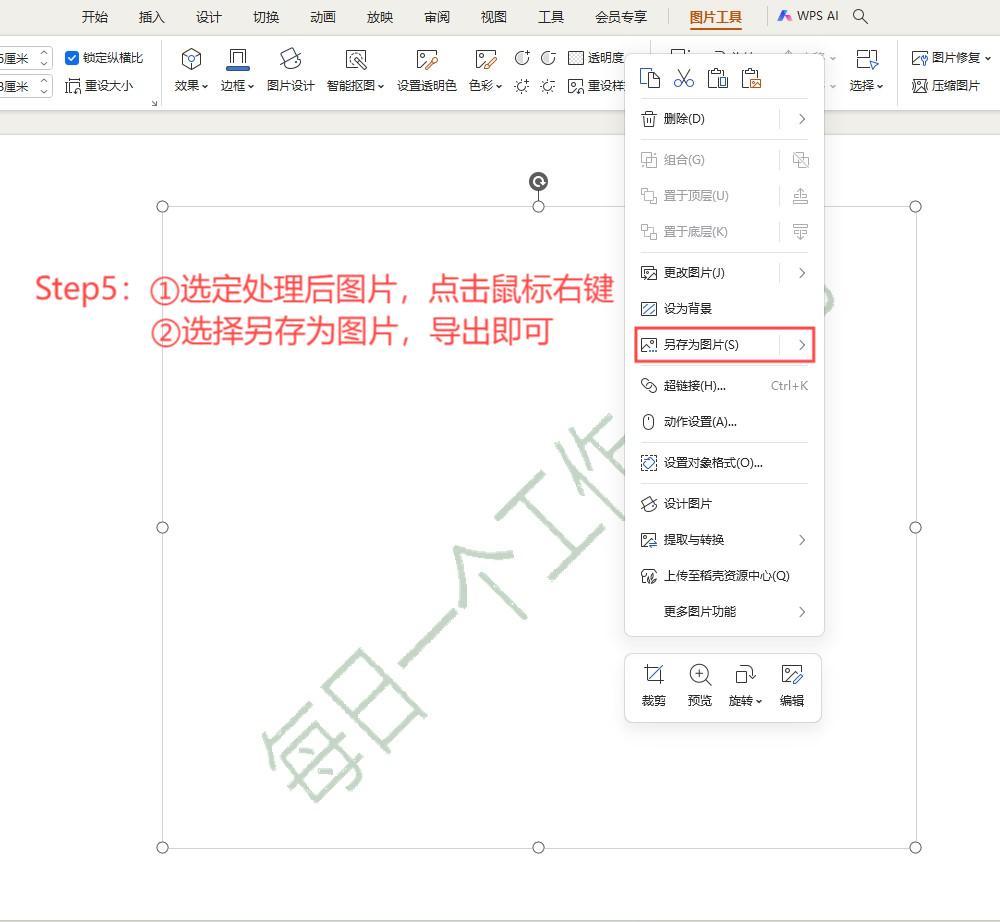Screen dimensions: 1000x922
Task: Choose 设置对象格式(O)... menu item
Action: tap(724, 463)
